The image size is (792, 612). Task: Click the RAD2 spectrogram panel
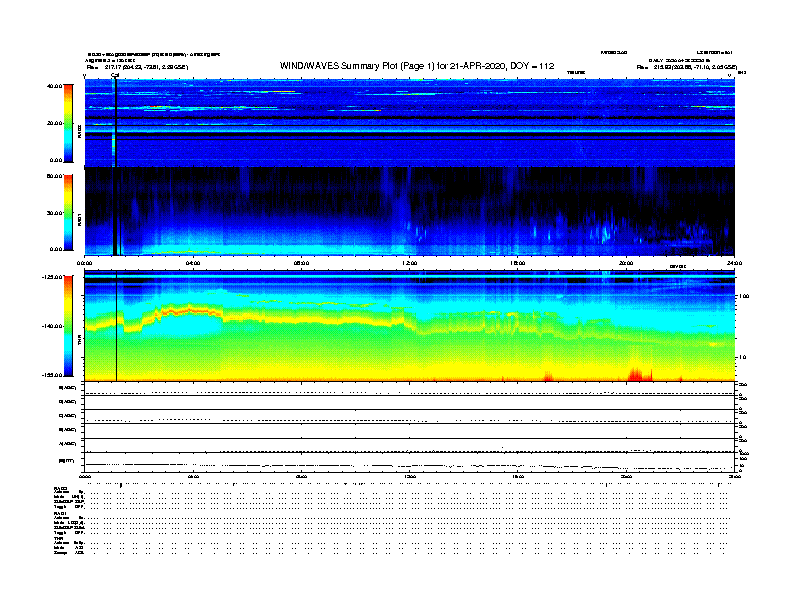tap(410, 123)
